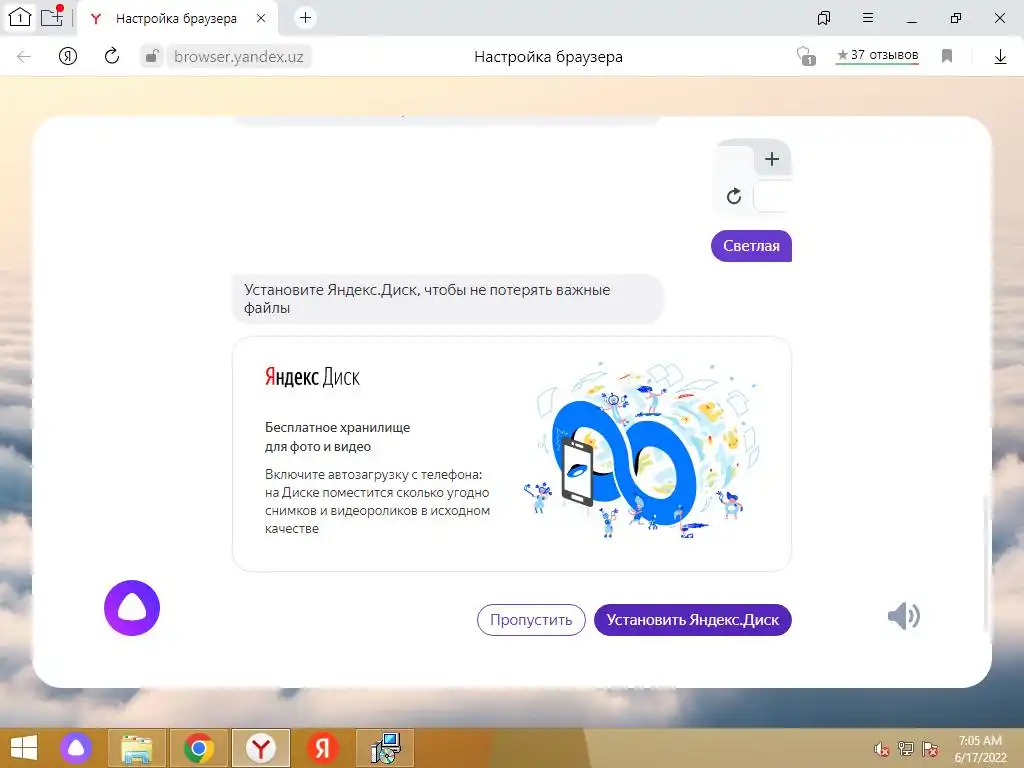
Task: Switch to Yandex Browser taskbar icon
Action: coord(261,748)
